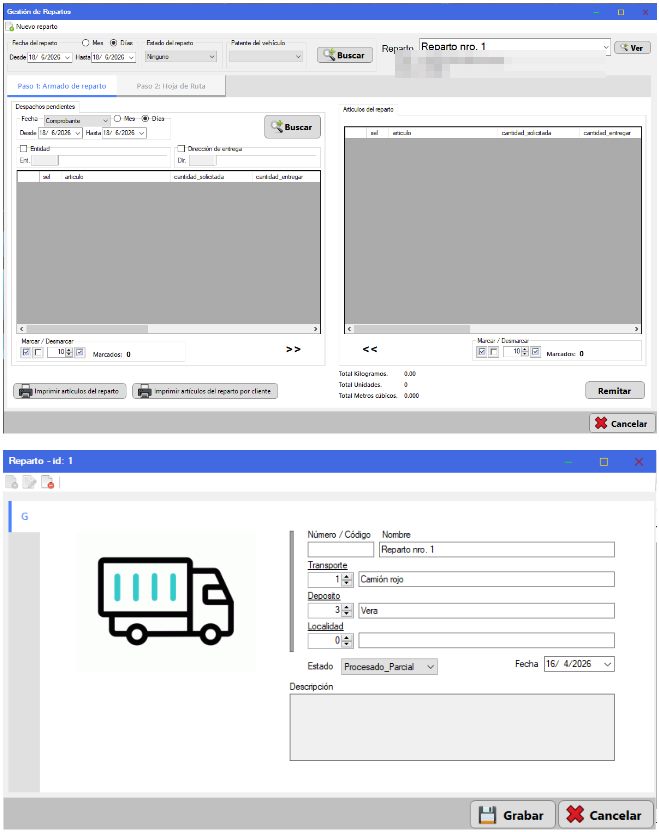This screenshot has width=659, height=832.
Task: Increase the Transporte number stepper
Action: point(347,576)
